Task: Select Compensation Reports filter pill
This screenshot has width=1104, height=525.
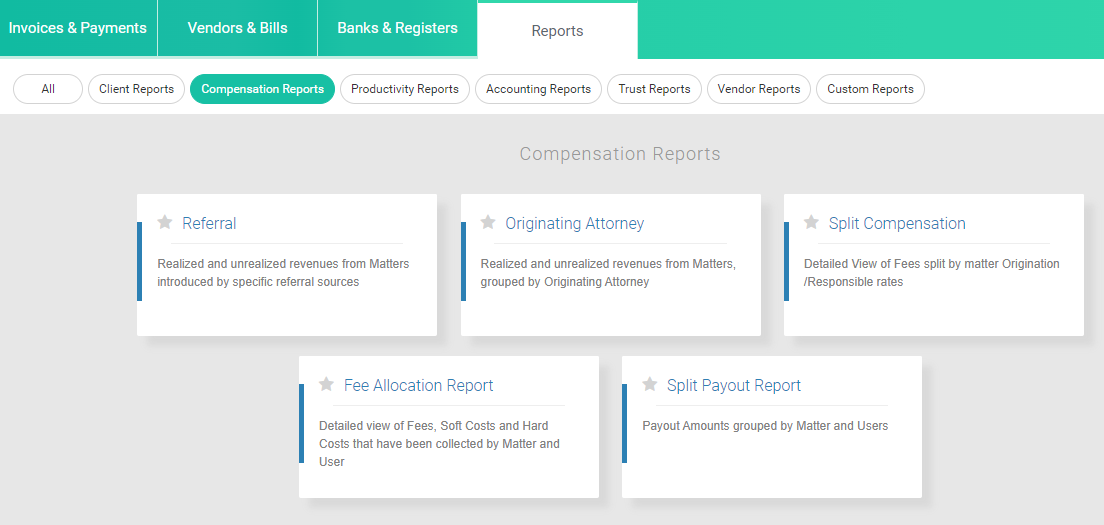Action: click(x=263, y=89)
